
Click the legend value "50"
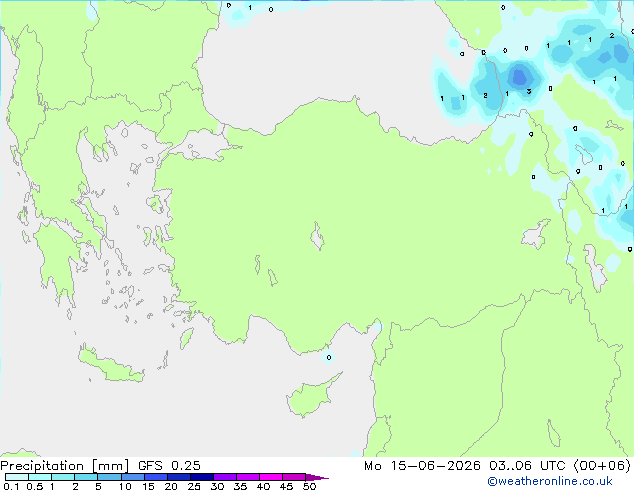[x=309, y=486]
